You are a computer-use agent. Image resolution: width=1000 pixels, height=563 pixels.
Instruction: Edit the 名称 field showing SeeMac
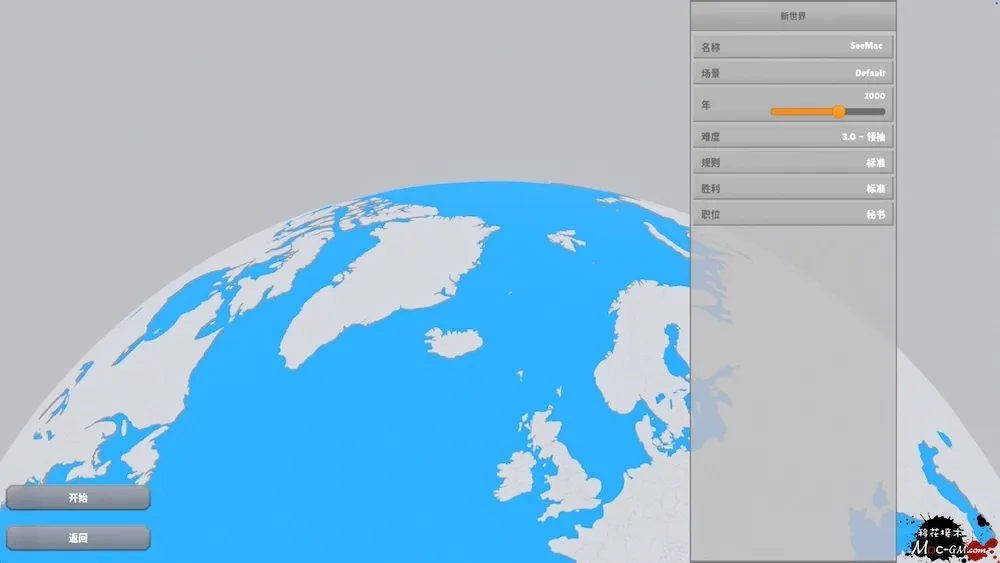pos(793,47)
